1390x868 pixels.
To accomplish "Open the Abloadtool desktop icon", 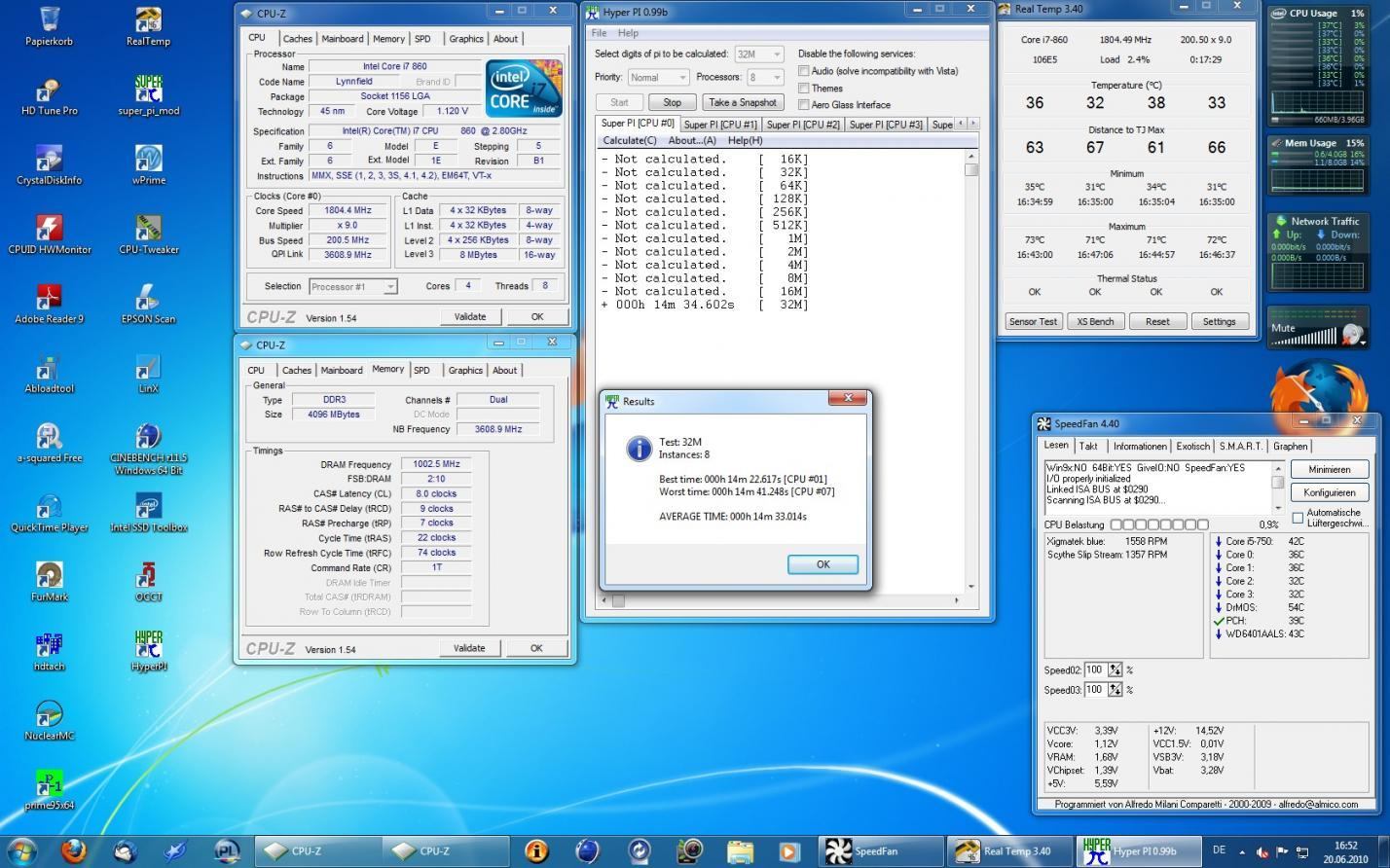I will coord(49,373).
